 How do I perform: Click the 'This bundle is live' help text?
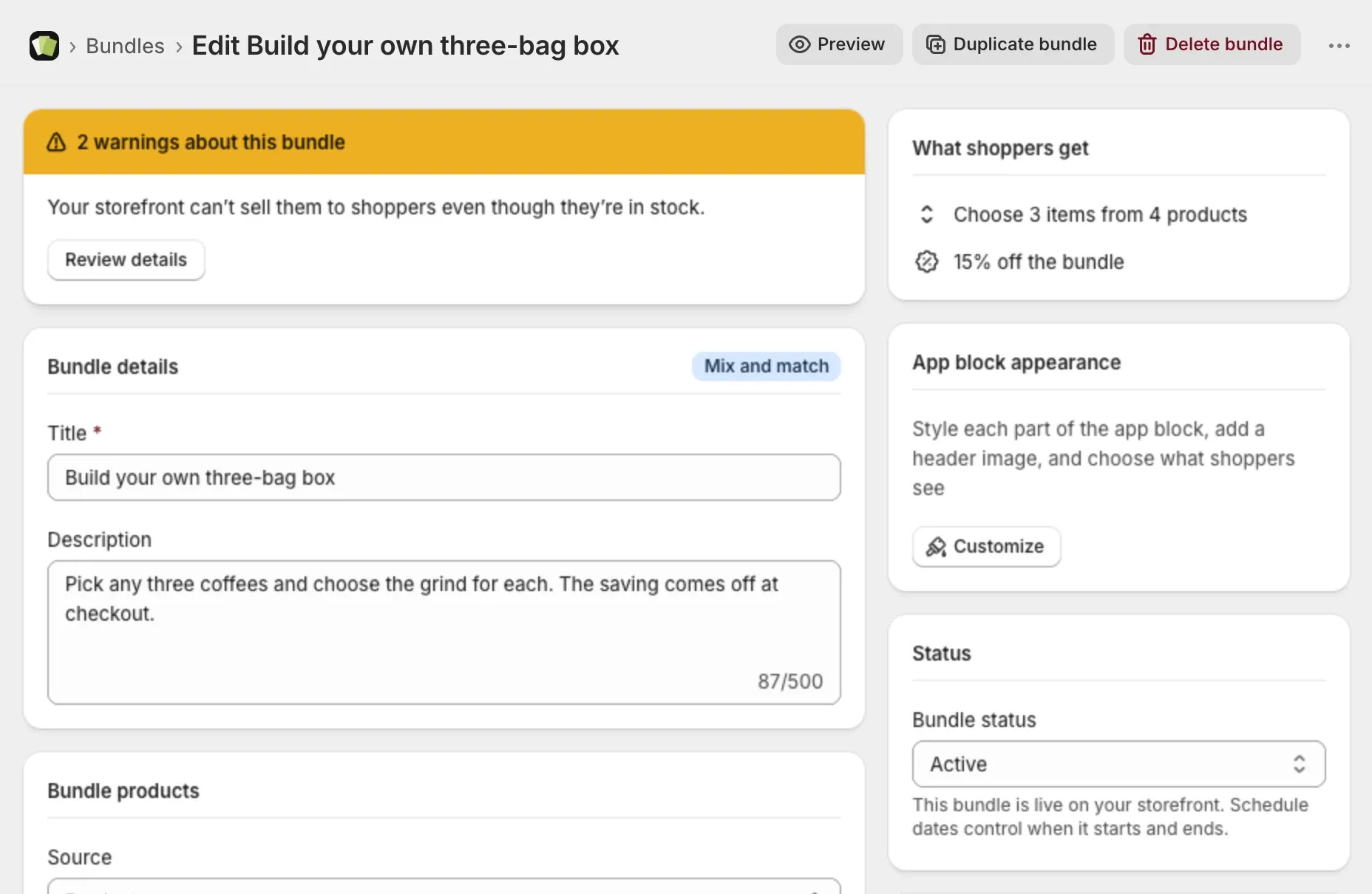tap(1110, 816)
